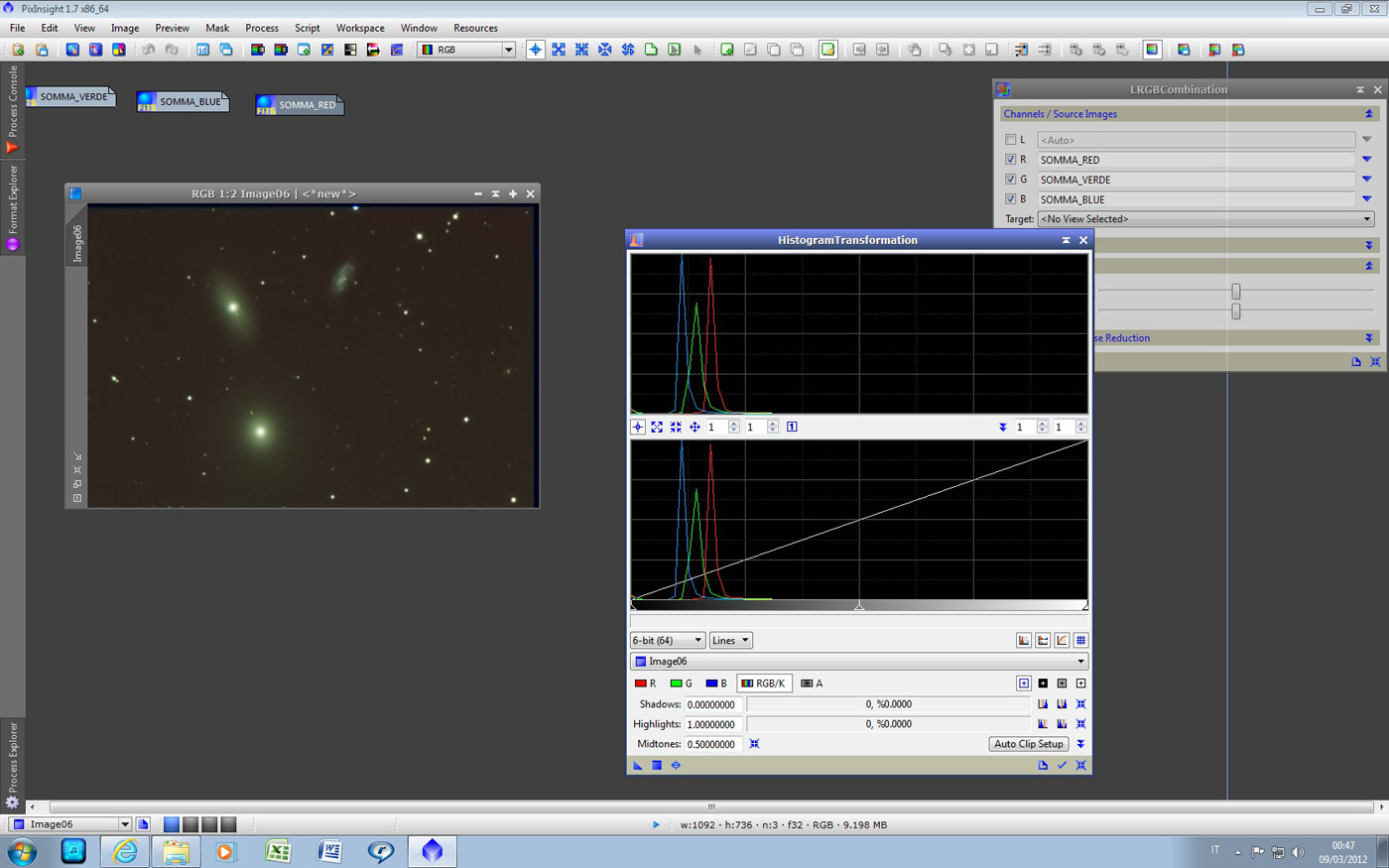Select the A alpha channel
Screen dimensions: 1389x868
(813, 683)
